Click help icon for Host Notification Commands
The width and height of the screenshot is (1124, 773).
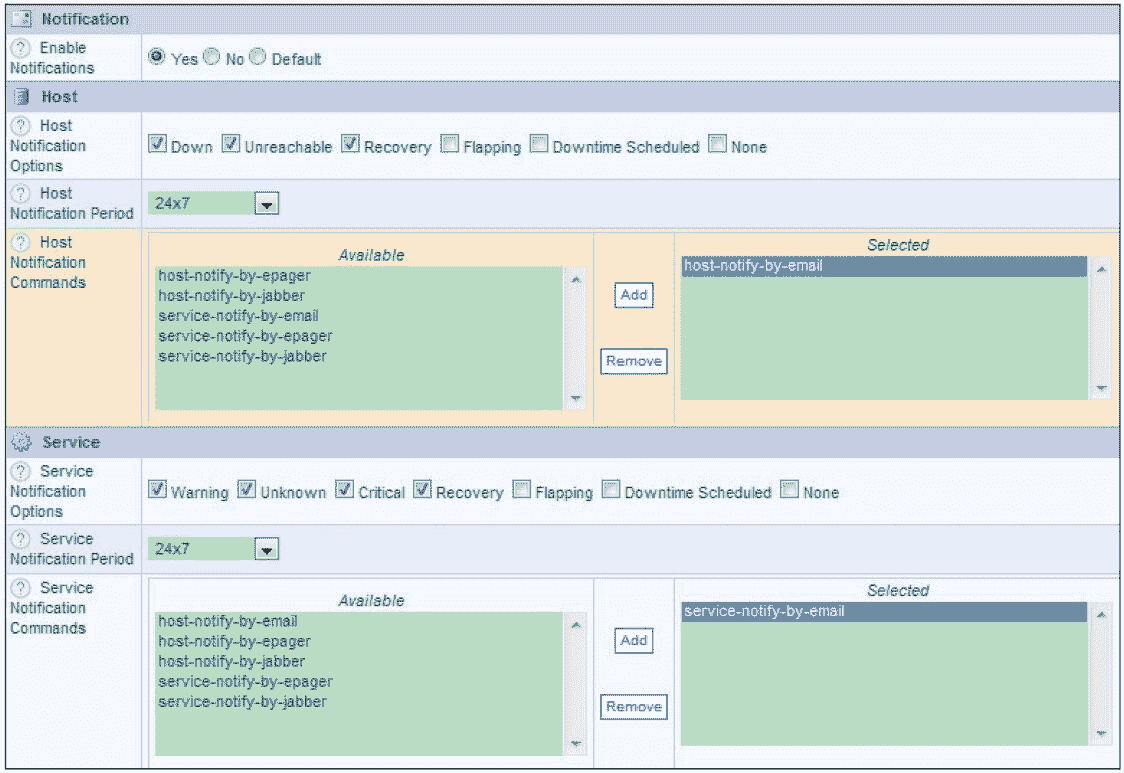tap(19, 242)
